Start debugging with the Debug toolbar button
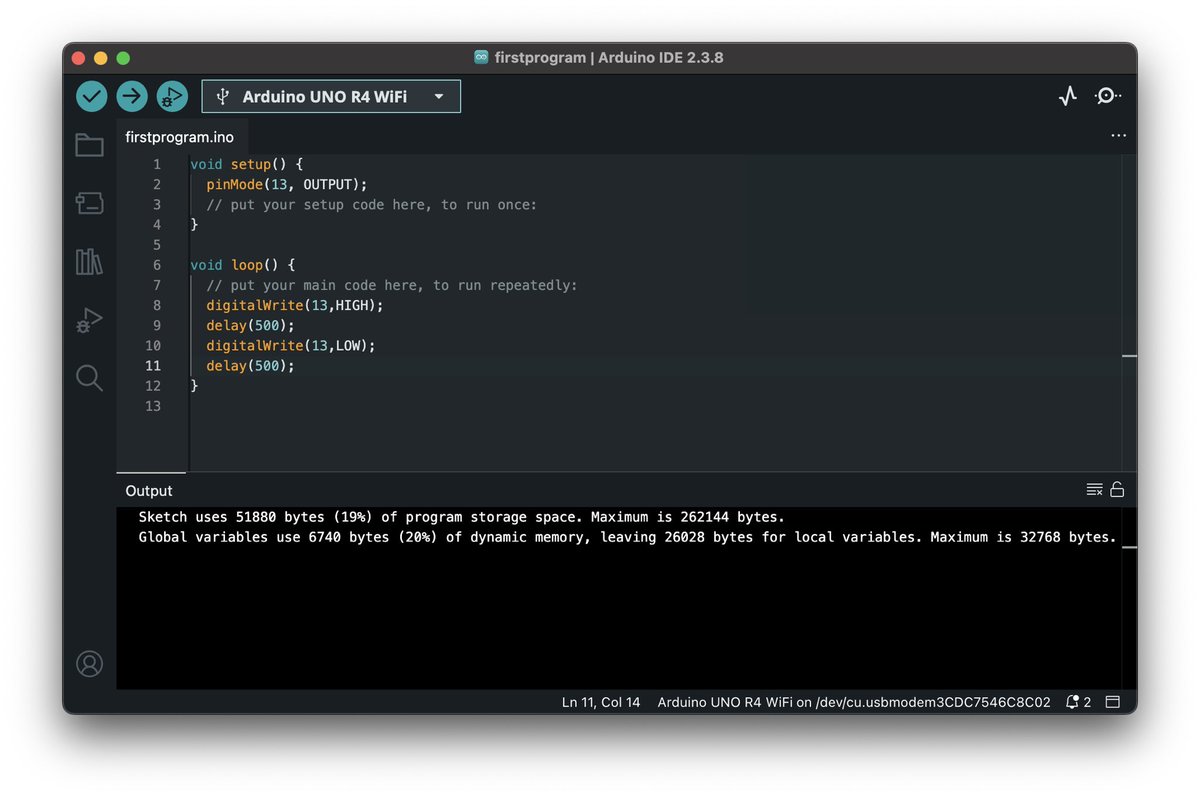Image resolution: width=1200 pixels, height=797 pixels. tap(172, 96)
